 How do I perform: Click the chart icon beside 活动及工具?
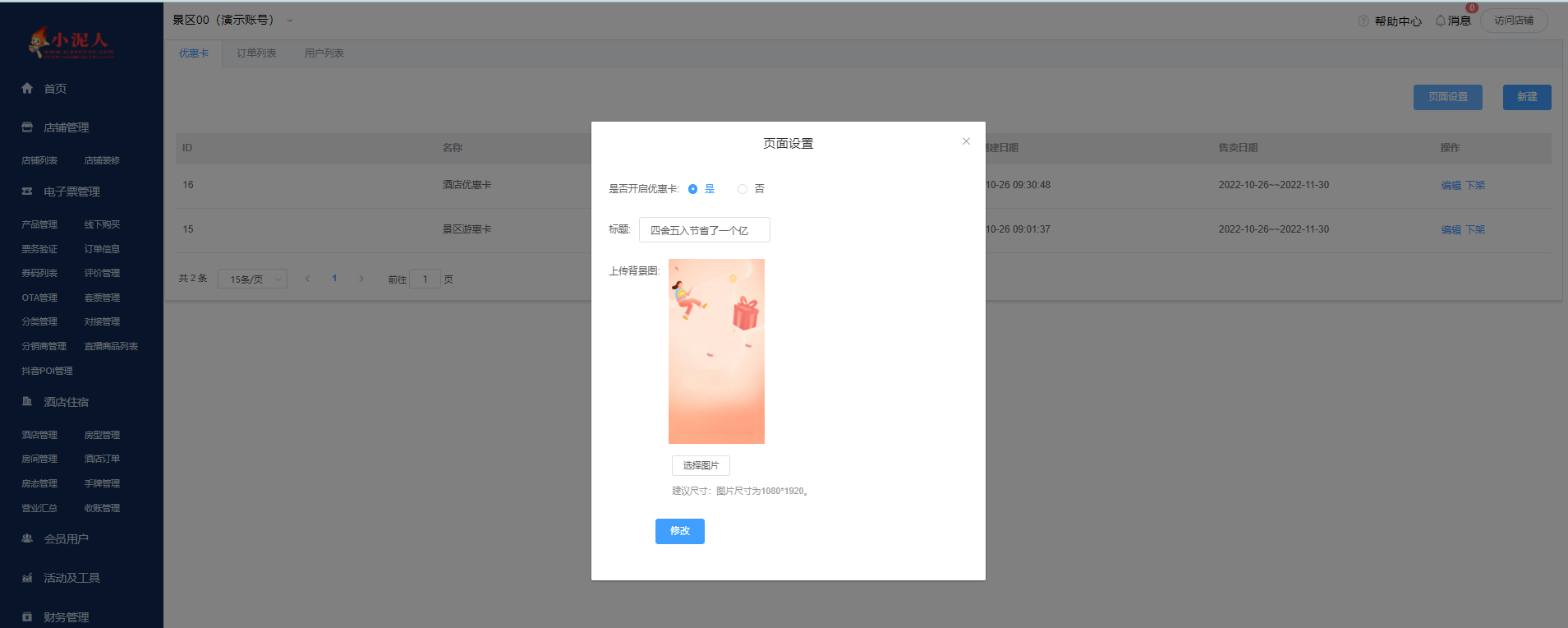[x=27, y=578]
